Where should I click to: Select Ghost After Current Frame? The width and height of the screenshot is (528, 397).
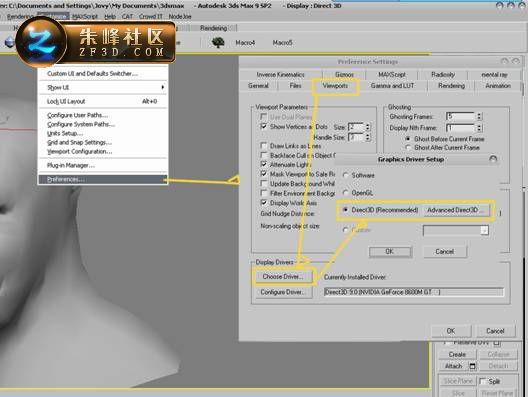(408, 147)
